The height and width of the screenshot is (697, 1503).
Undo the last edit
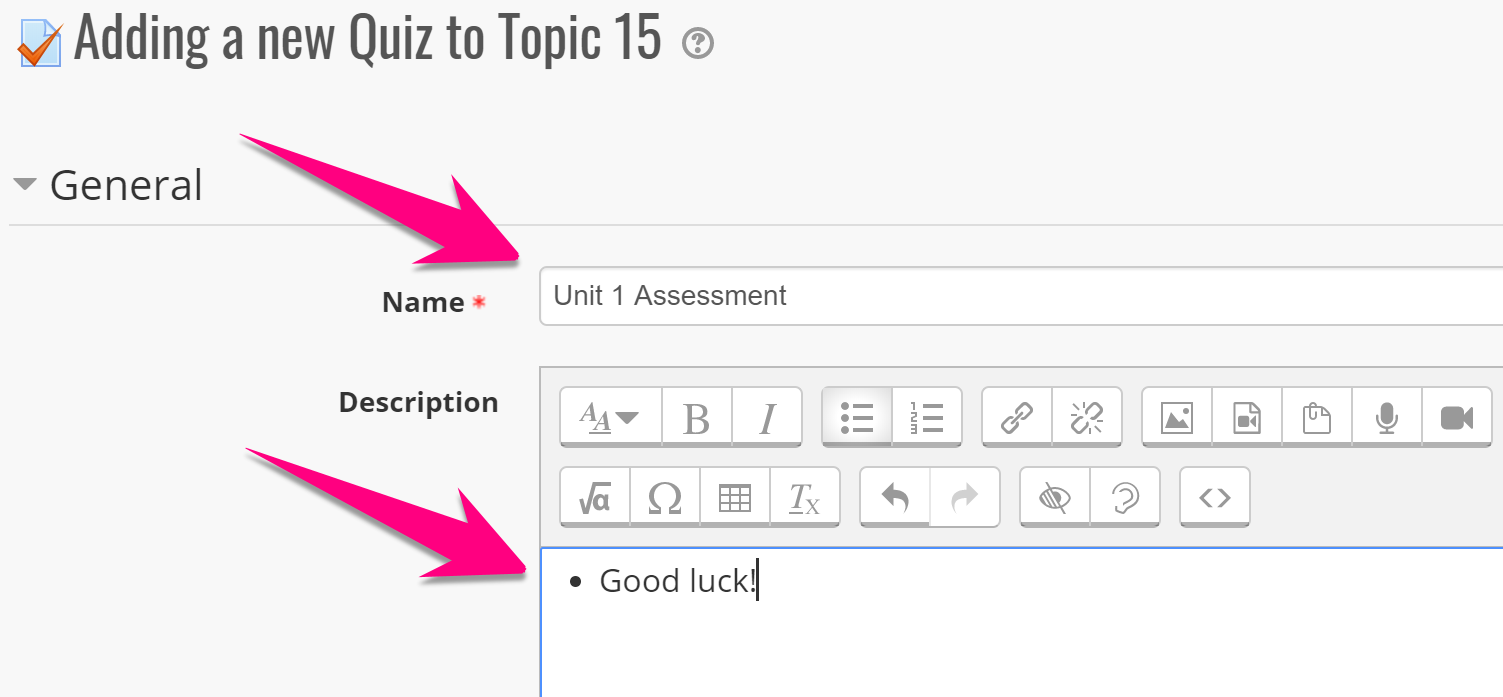point(895,497)
